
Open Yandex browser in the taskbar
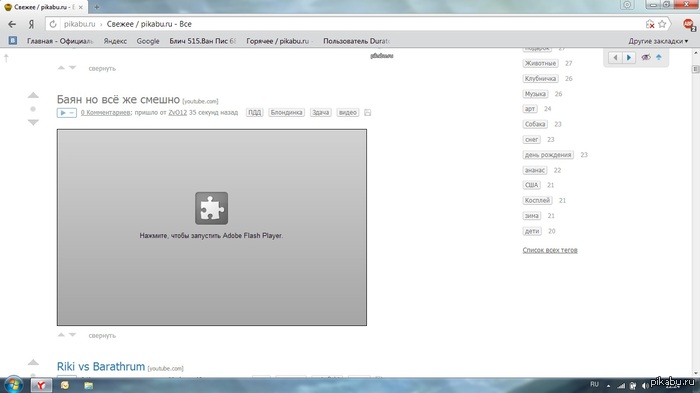[41, 385]
